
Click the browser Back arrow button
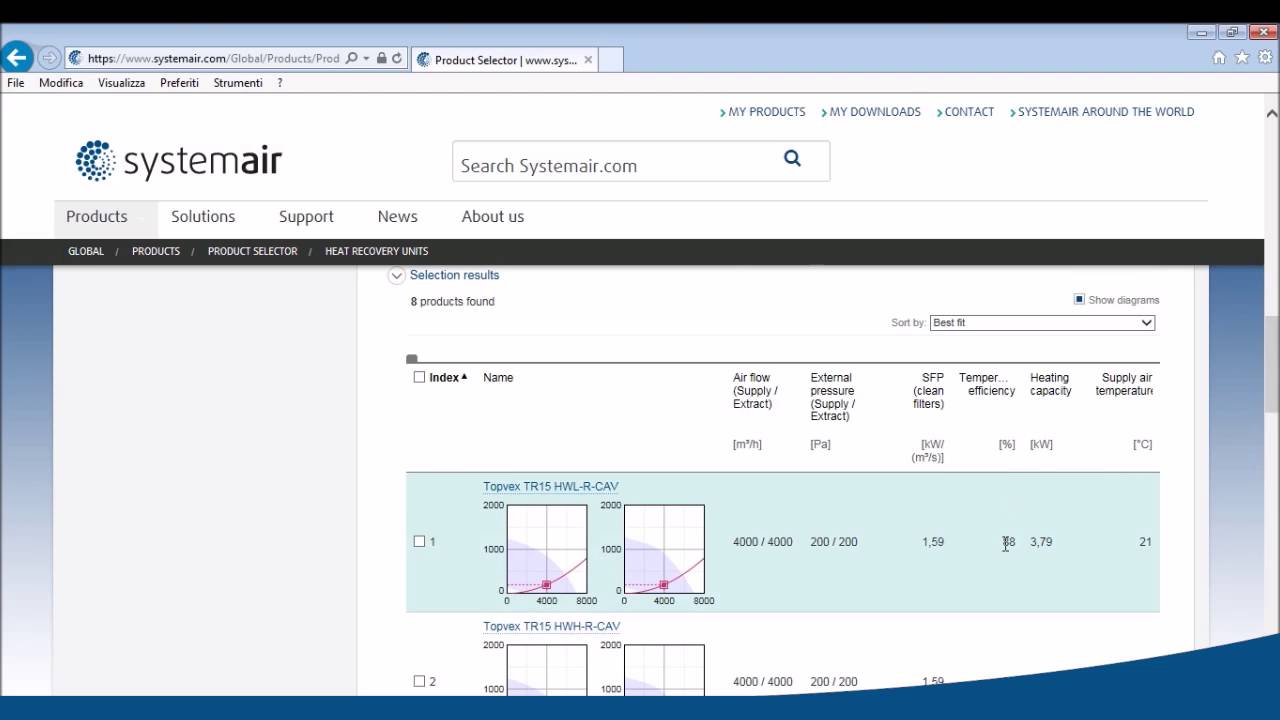coord(16,58)
